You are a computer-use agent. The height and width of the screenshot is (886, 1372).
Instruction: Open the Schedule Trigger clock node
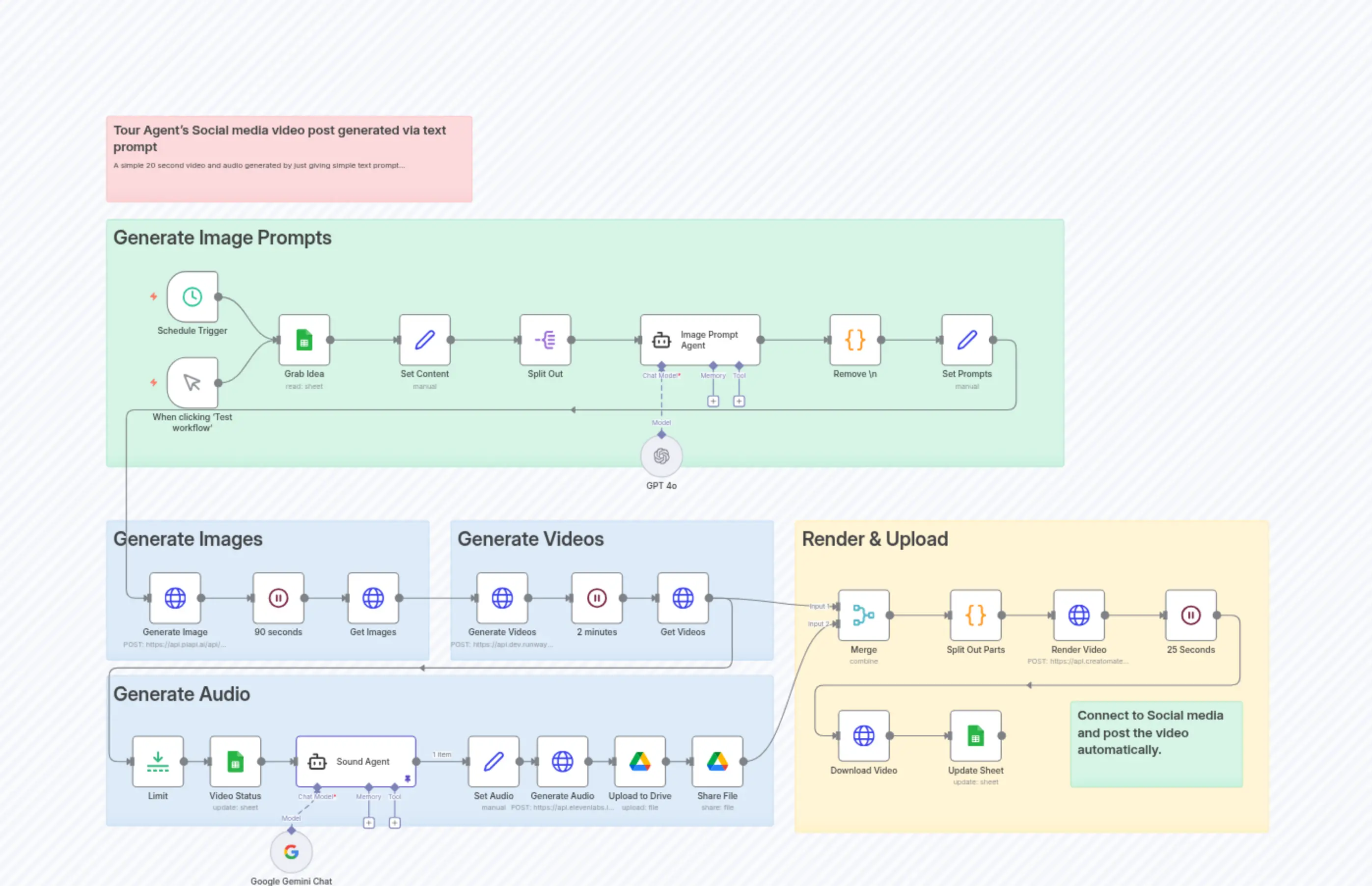pyautogui.click(x=192, y=297)
